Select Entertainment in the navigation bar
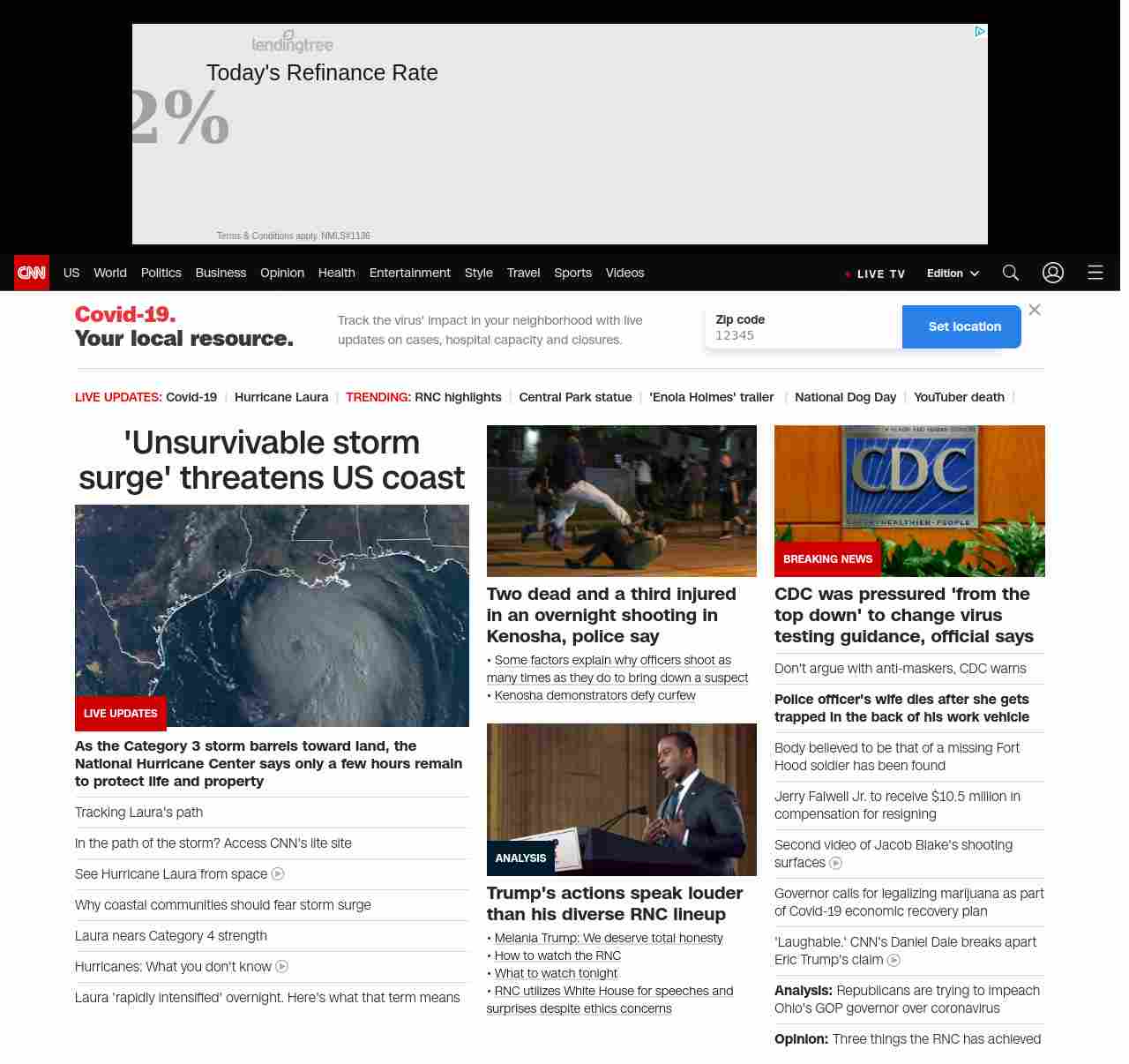Viewport: 1129px width, 1064px height. [409, 273]
